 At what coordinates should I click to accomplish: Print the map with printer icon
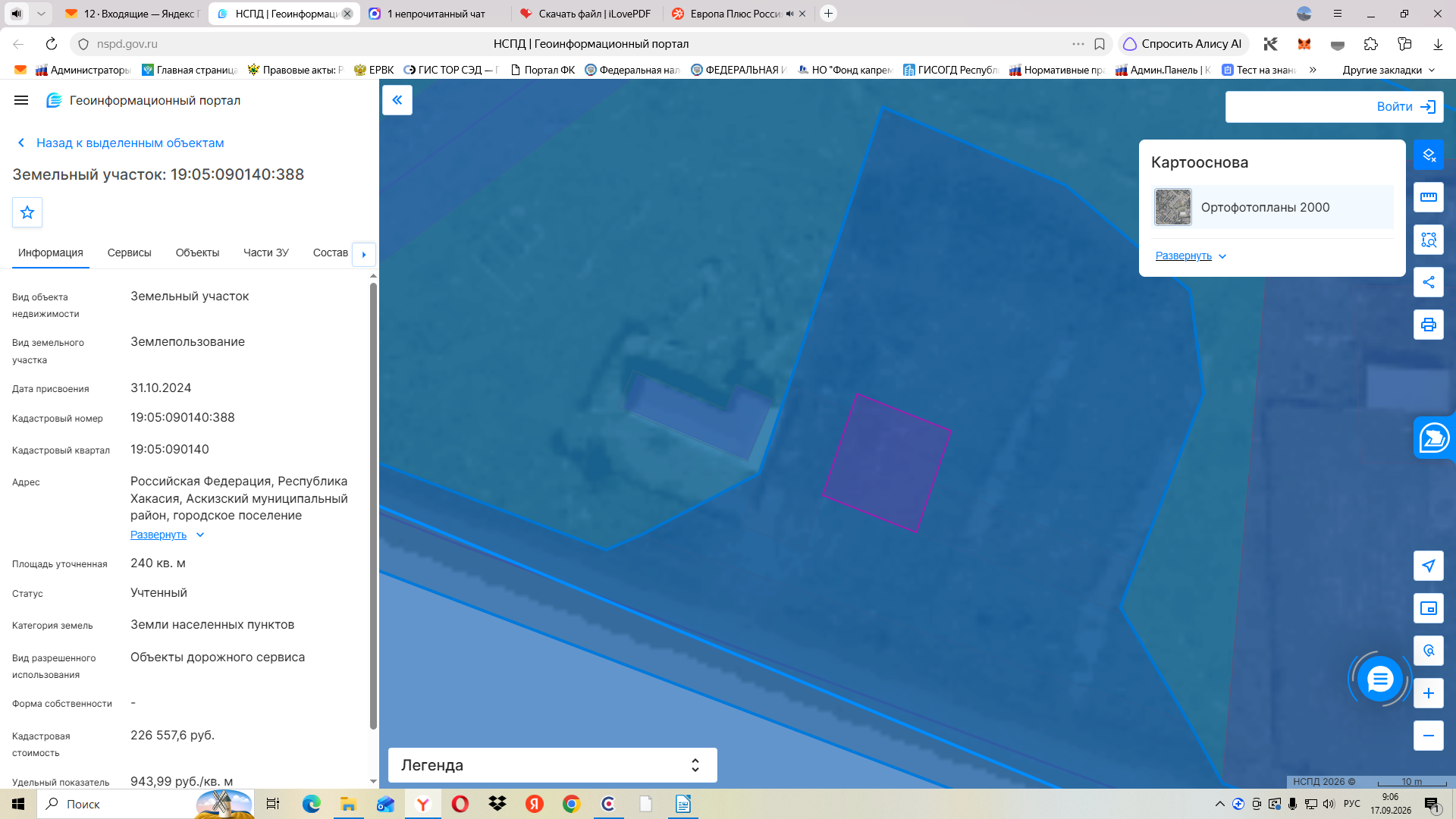1429,325
